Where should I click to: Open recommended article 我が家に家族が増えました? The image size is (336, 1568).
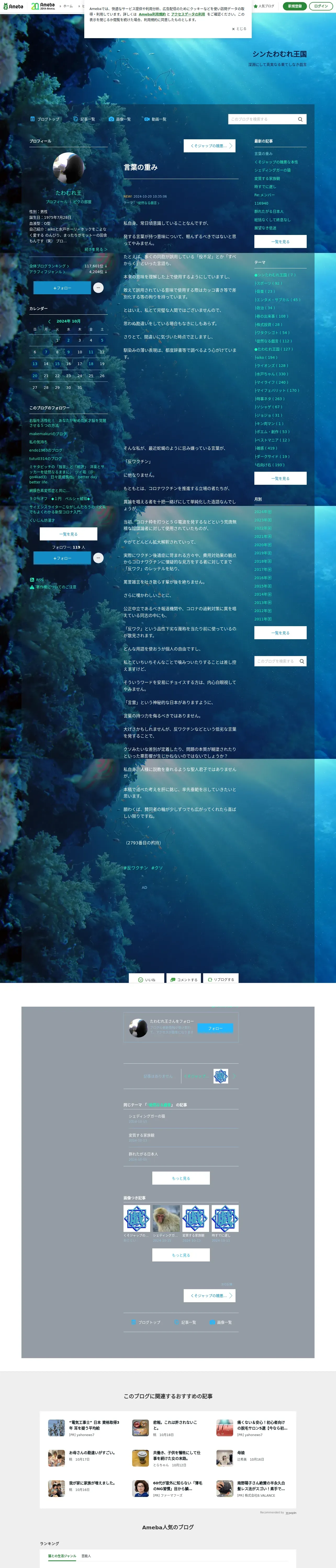pos(92,1483)
